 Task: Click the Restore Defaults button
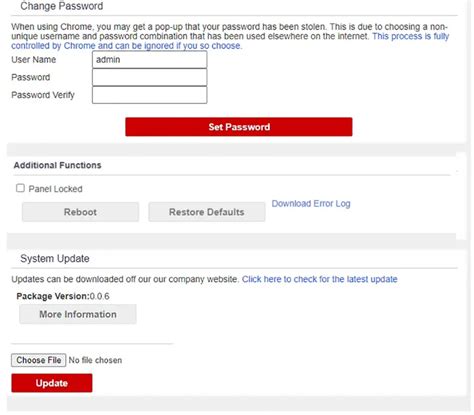207,212
